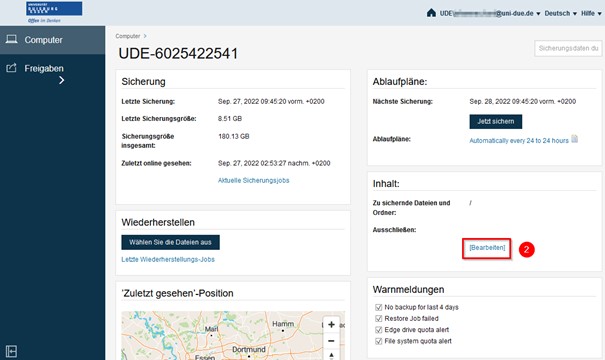The image size is (605, 360).
Task: Click the University Duisburg-Essen logo
Action: coord(54,12)
